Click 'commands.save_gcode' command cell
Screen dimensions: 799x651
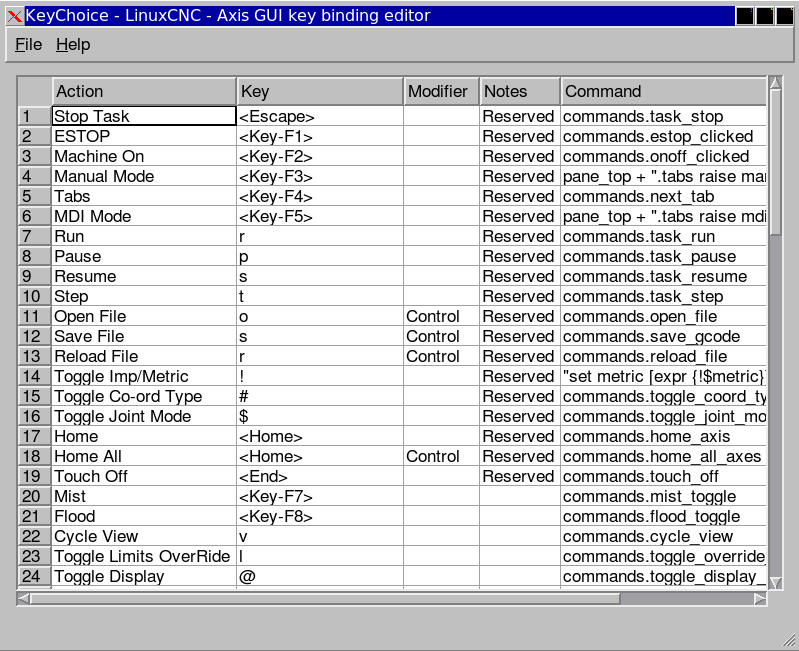[663, 336]
